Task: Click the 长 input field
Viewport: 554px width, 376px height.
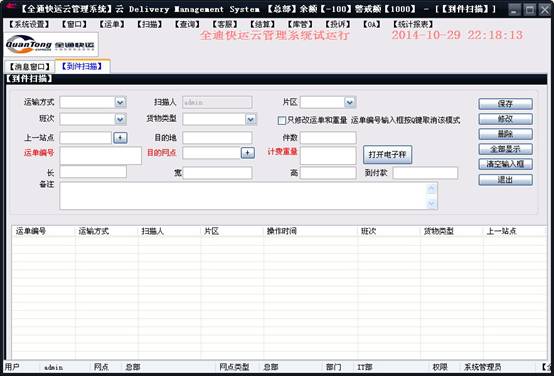Action: click(x=93, y=172)
